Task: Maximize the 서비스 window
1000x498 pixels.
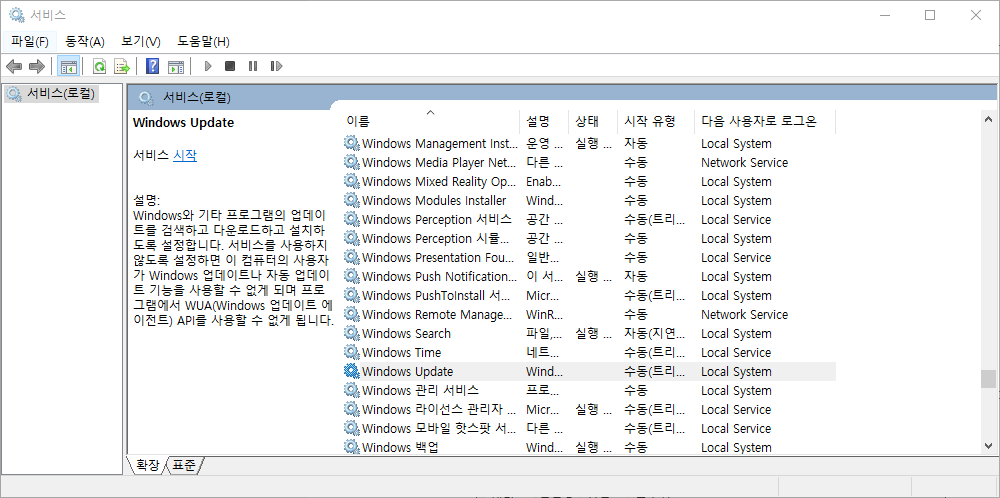Action: 930,15
